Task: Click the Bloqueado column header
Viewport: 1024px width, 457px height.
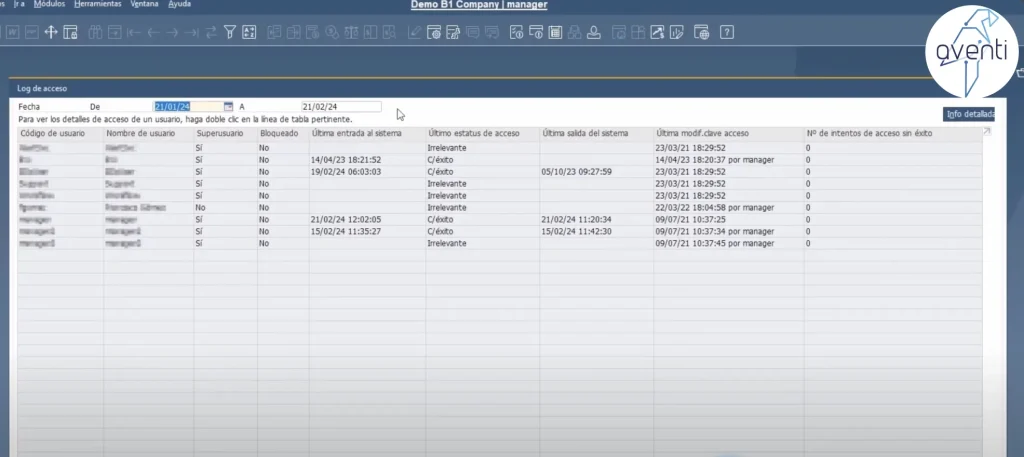Action: click(x=283, y=133)
